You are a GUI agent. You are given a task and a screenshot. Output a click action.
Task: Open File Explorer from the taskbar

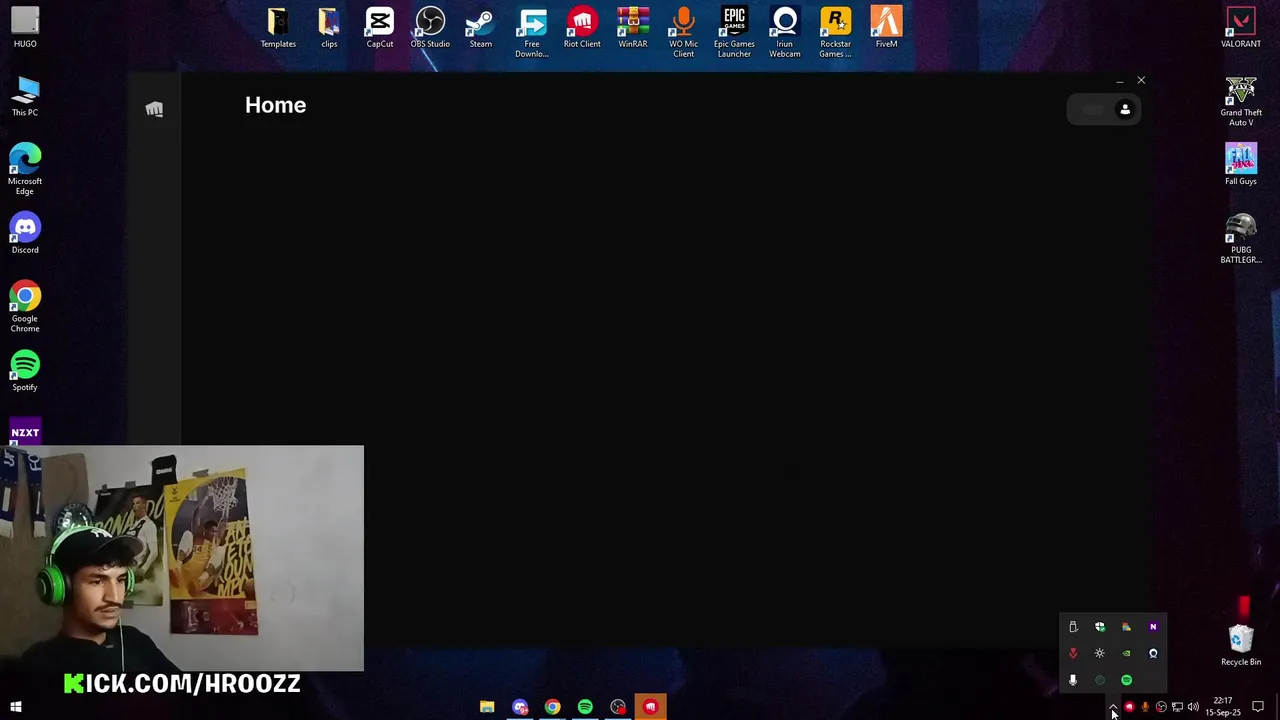[487, 707]
